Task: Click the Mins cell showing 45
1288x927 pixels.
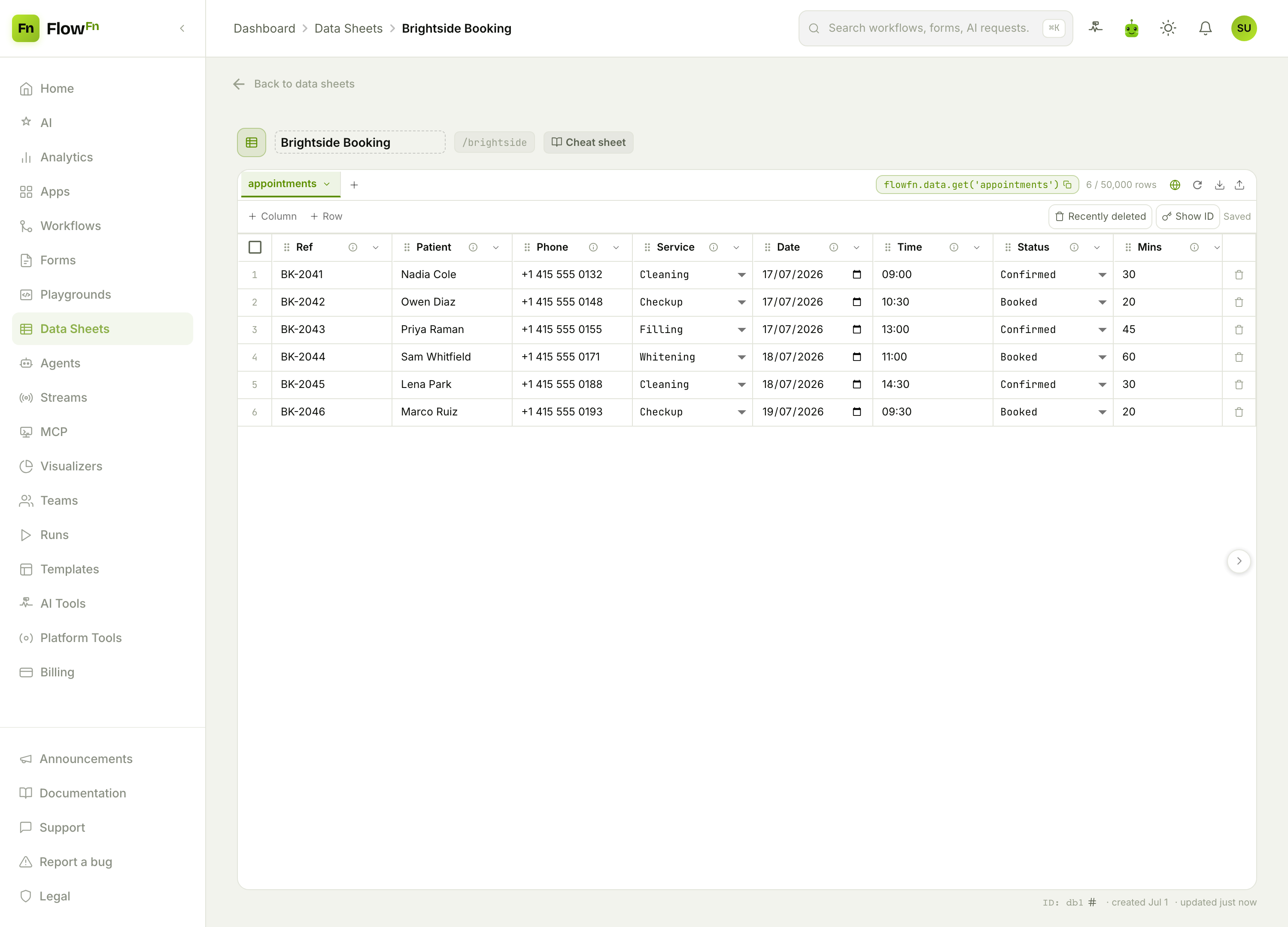Action: pos(1168,330)
